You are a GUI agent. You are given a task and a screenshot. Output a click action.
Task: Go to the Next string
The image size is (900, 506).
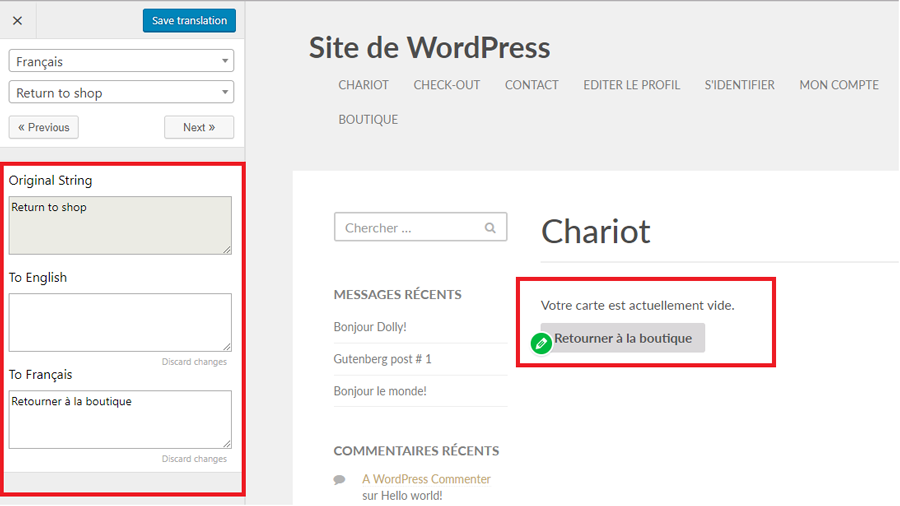199,127
